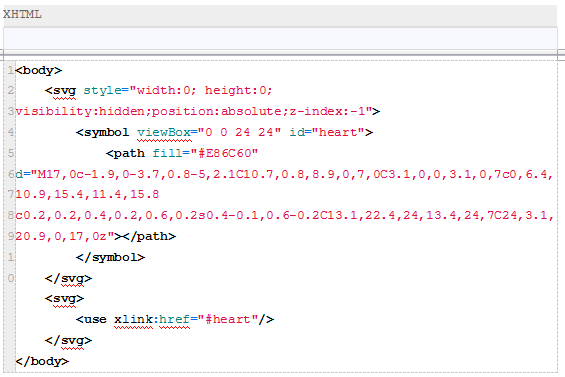Click the visibility:hidden style text line
Screen dimensions: 565x377
tap(193, 111)
